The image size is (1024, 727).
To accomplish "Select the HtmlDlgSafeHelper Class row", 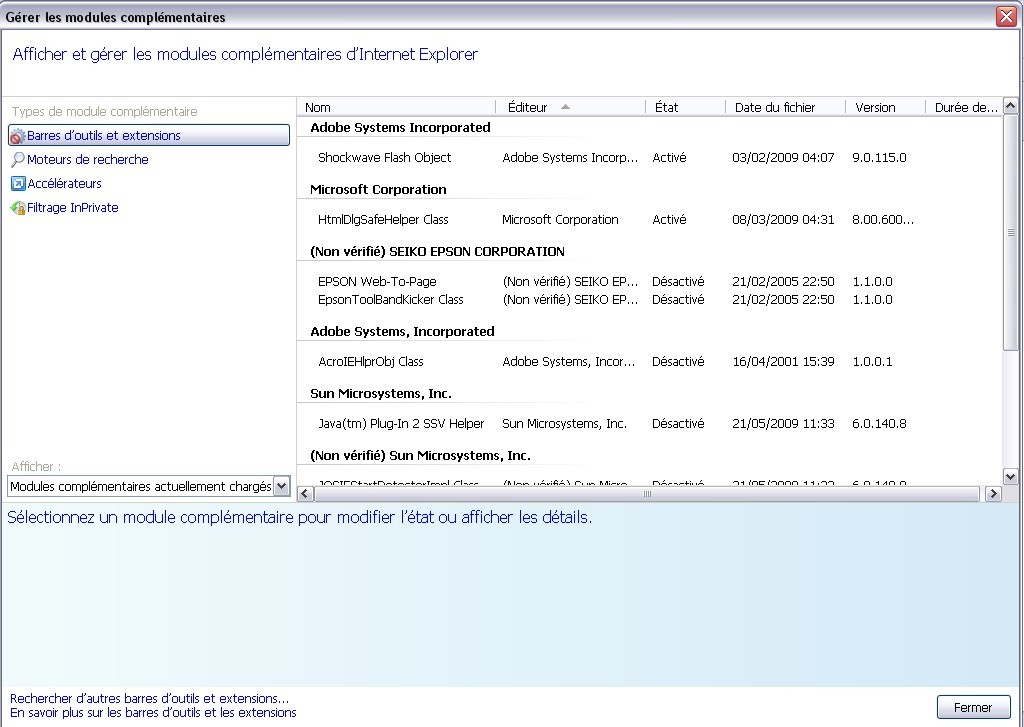I will [x=649, y=219].
